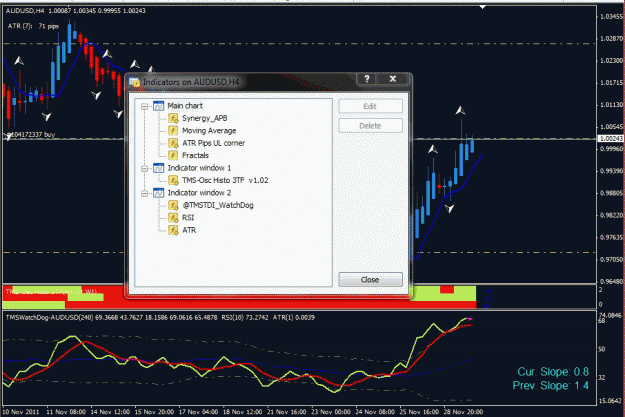Close the dialog with the X button

tap(393, 79)
